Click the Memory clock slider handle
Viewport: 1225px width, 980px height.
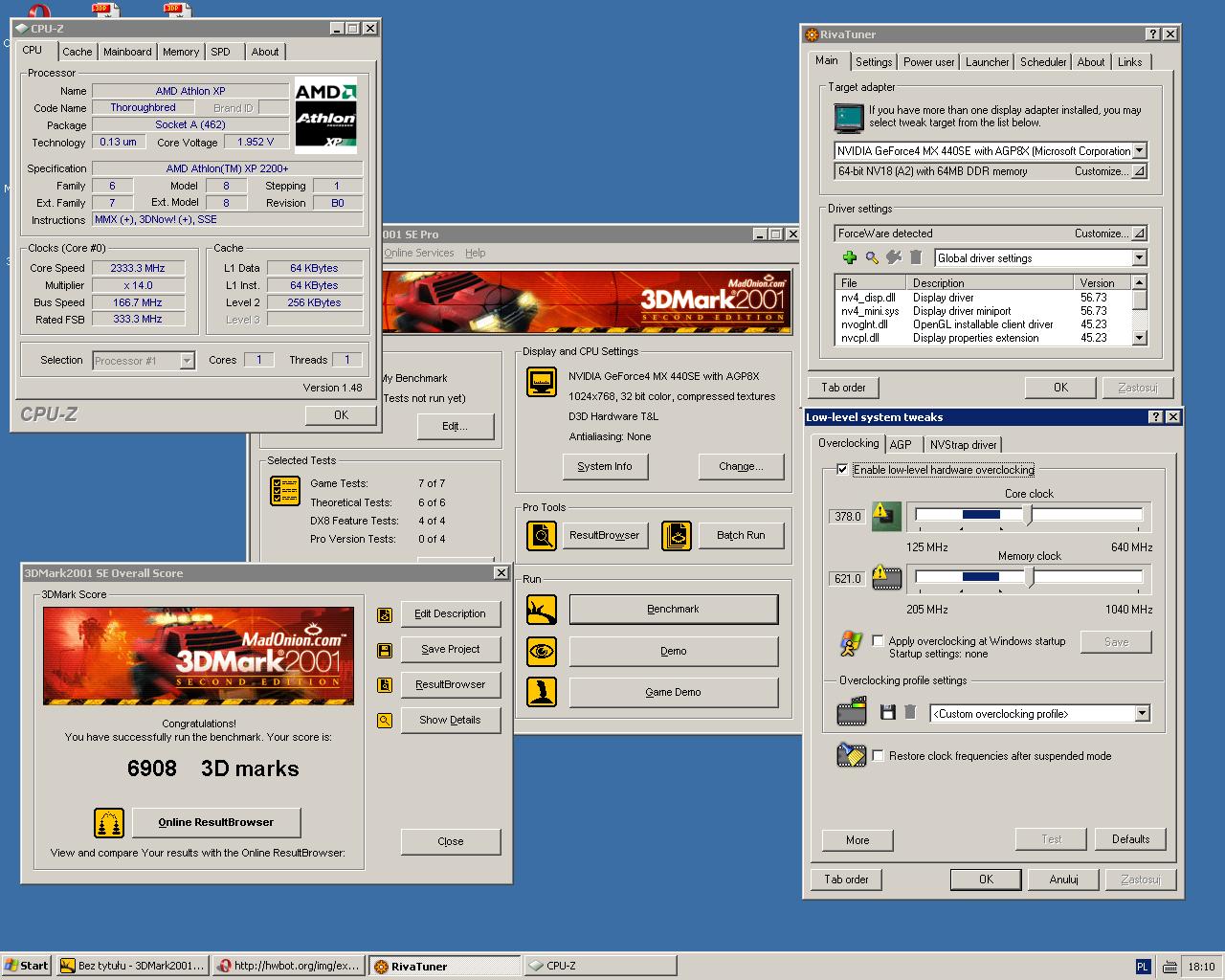coord(1030,577)
